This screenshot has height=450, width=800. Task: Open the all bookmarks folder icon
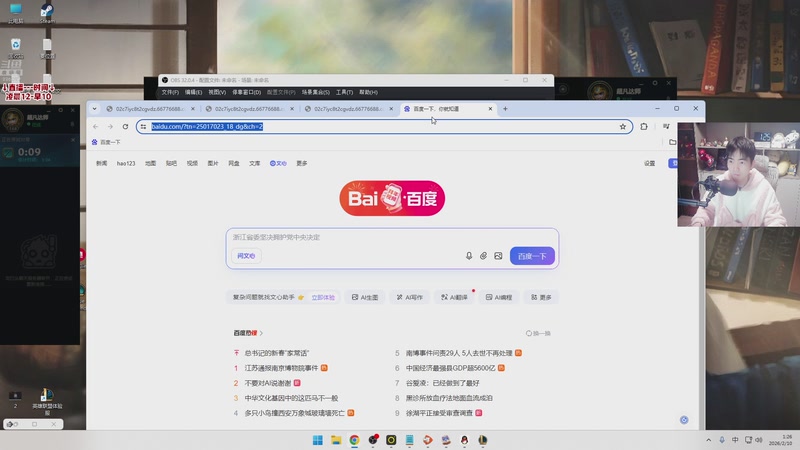click(x=672, y=142)
